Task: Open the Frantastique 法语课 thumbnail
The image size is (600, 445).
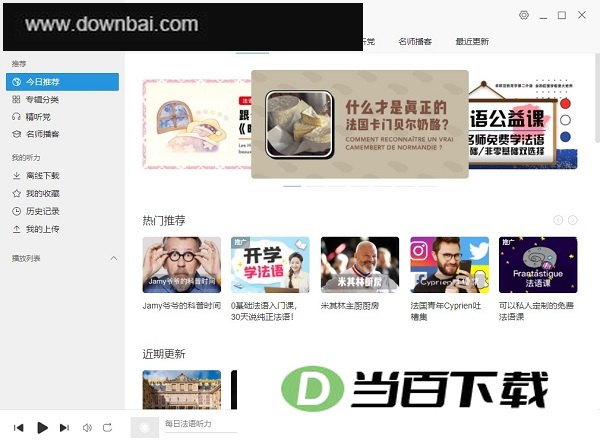Action: (x=538, y=265)
